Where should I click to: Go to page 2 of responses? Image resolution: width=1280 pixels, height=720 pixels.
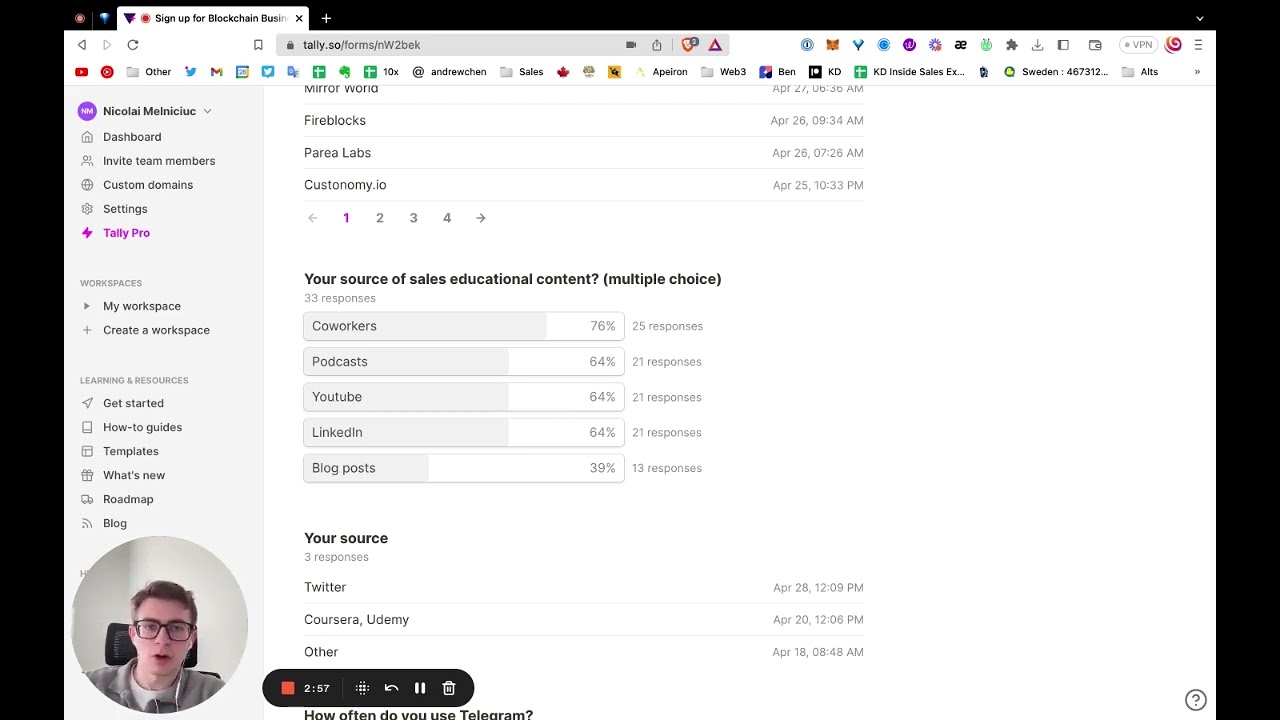(380, 218)
